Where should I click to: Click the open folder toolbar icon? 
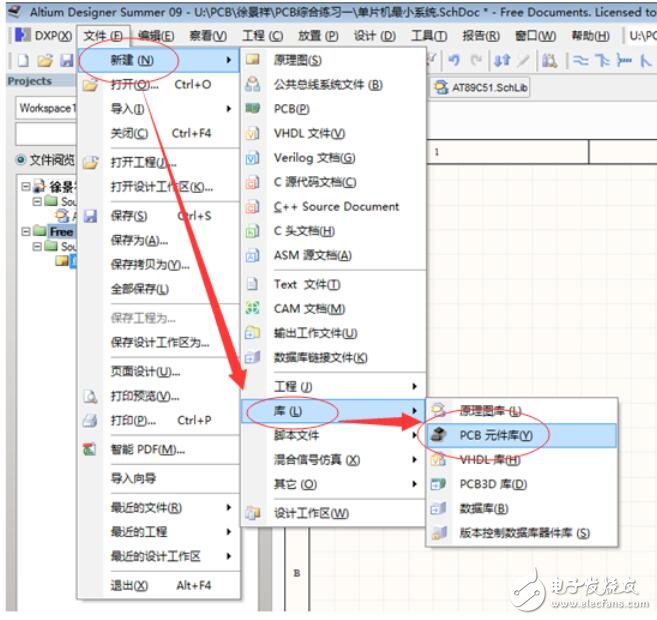[x=45, y=61]
